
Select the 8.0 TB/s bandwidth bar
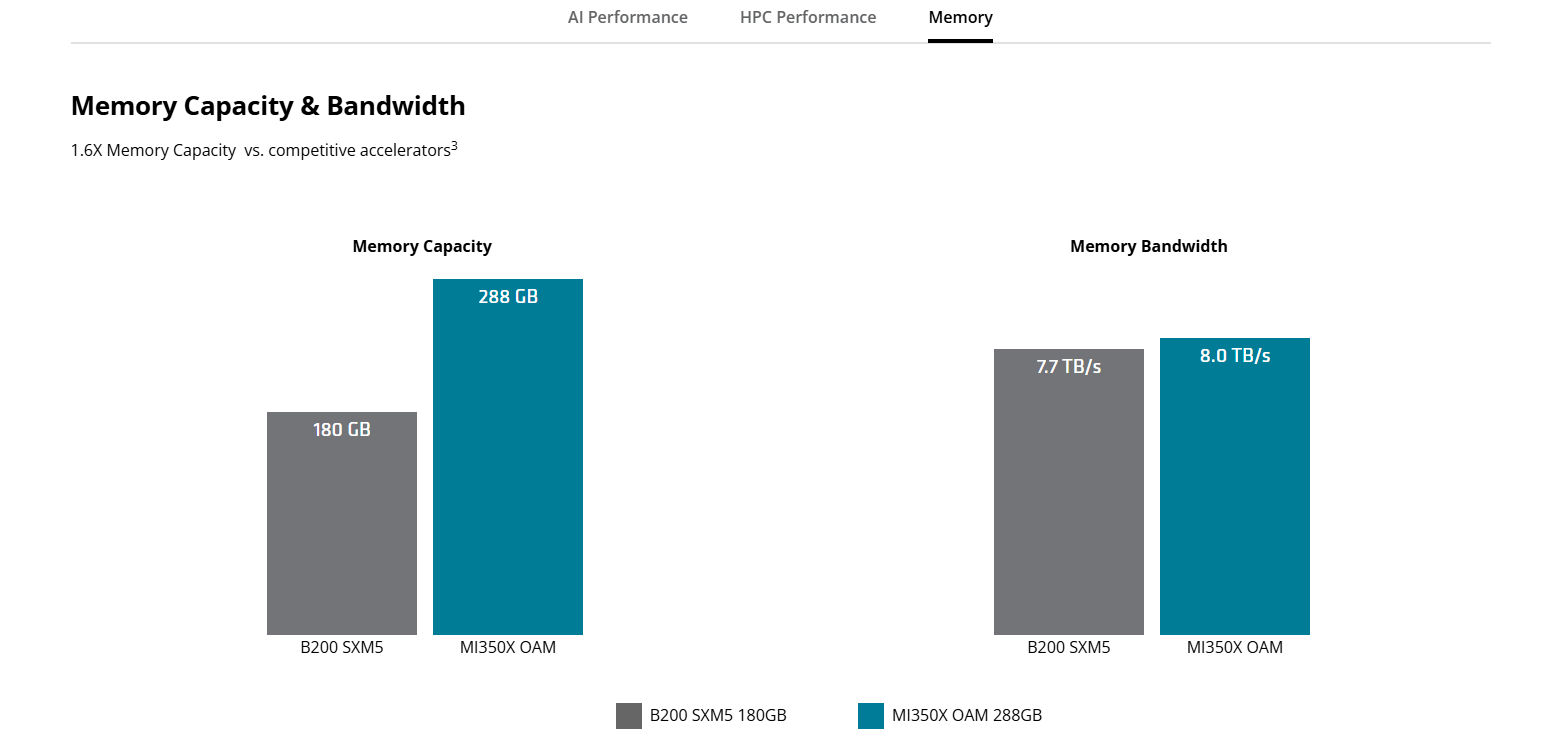[x=1235, y=486]
